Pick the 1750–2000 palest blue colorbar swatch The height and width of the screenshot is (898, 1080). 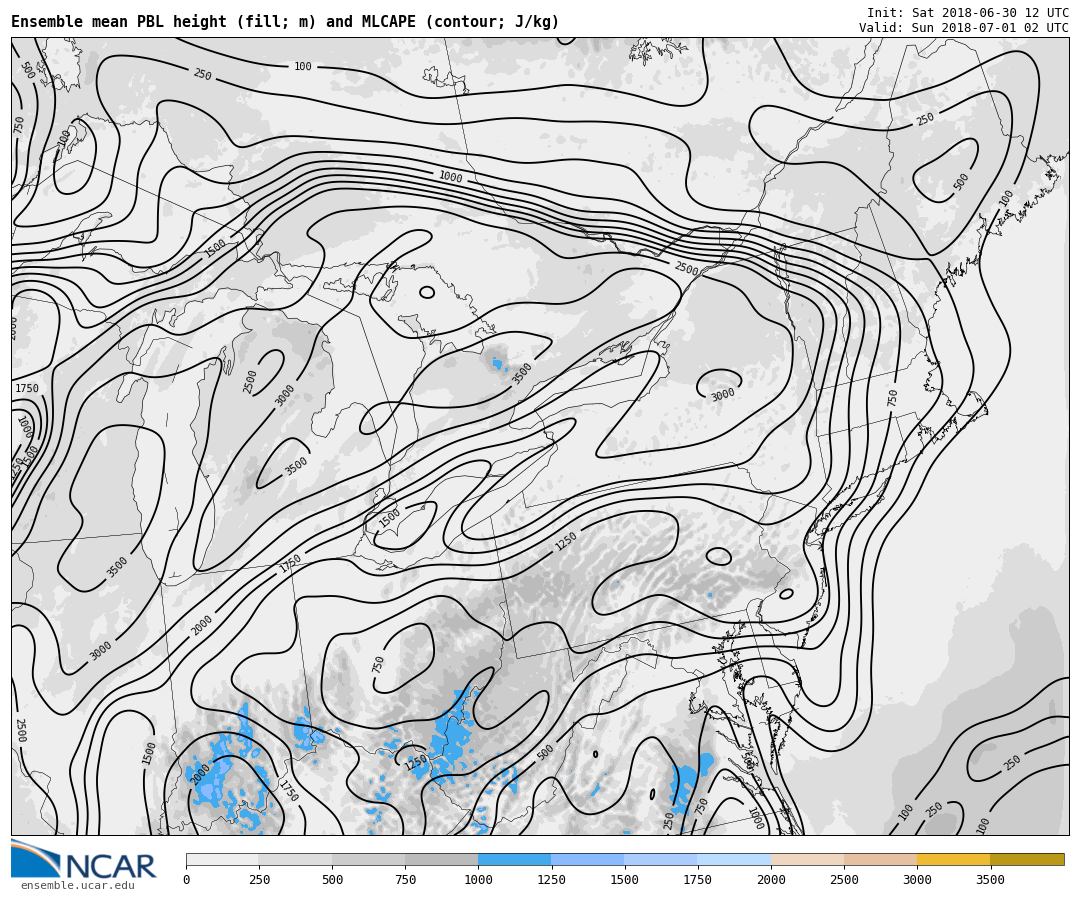(x=734, y=859)
